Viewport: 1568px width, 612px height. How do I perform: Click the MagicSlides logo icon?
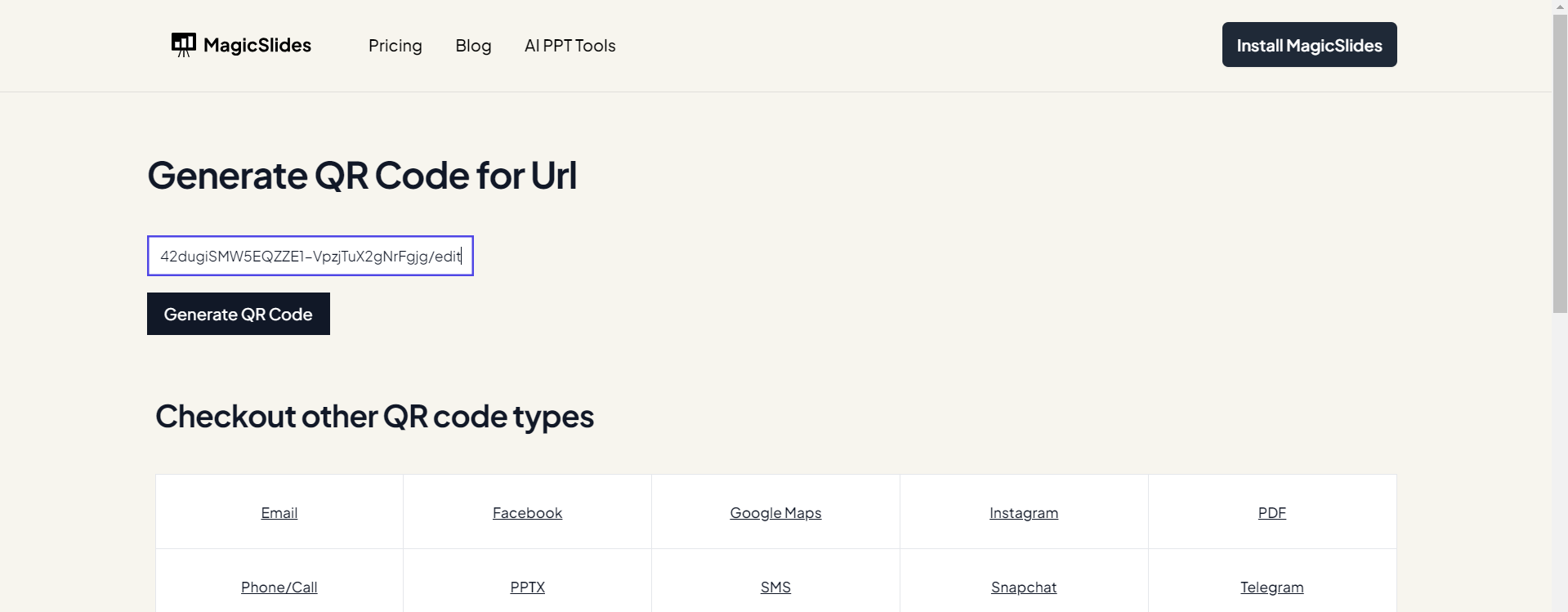(x=183, y=44)
